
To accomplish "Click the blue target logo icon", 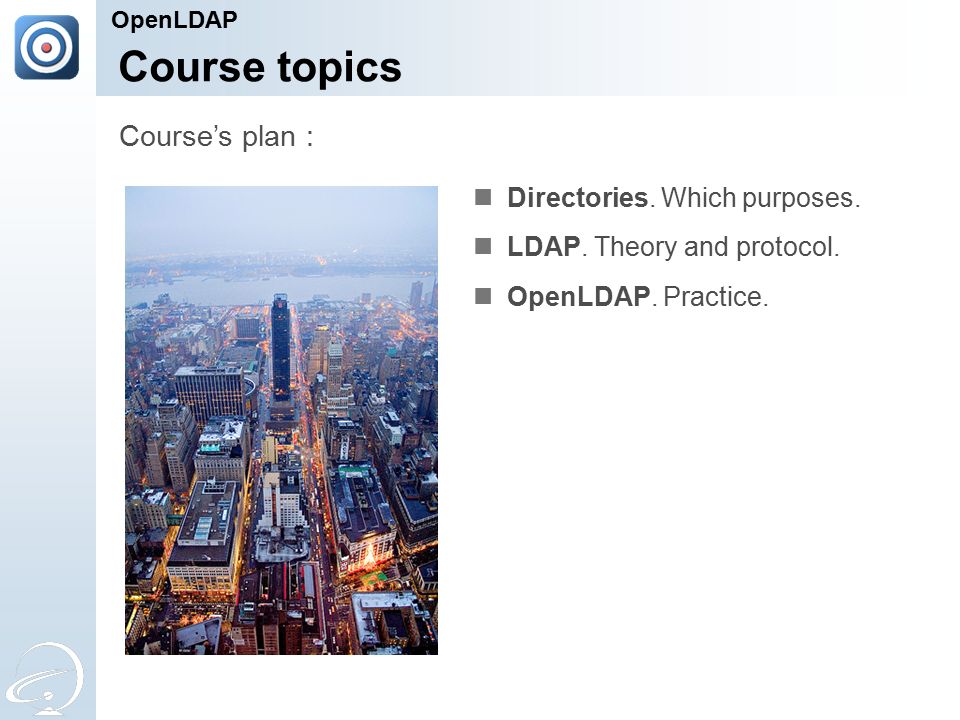I will 47,47.
